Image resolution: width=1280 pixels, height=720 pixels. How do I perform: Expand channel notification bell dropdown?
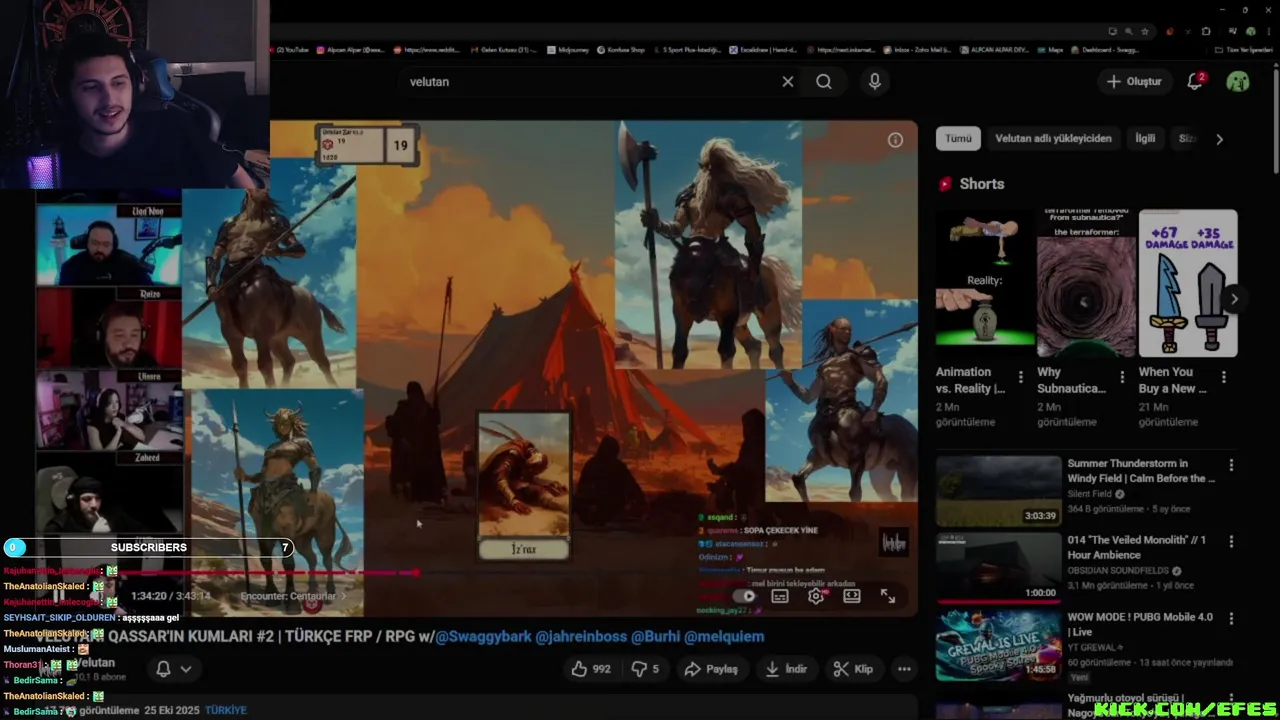173,669
